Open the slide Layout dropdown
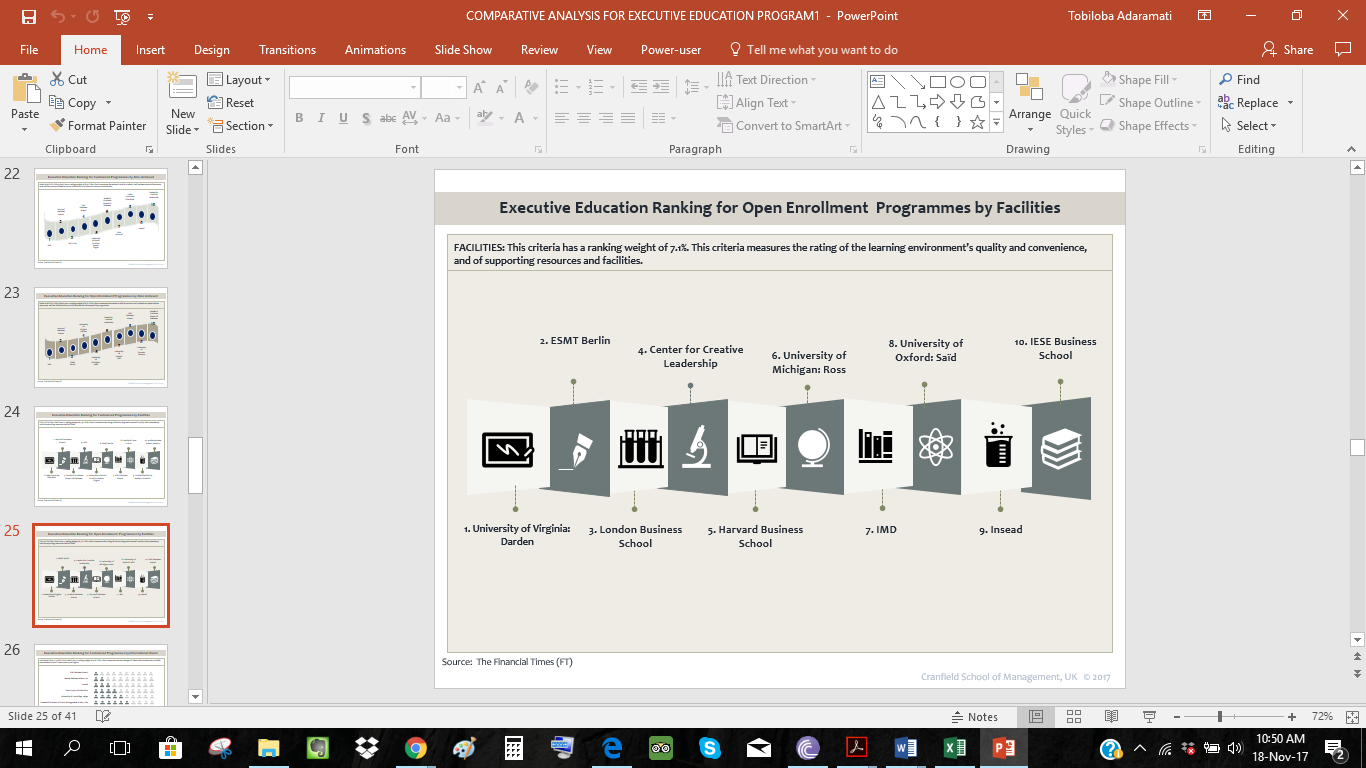Screen dimensions: 1366x768 [239, 80]
